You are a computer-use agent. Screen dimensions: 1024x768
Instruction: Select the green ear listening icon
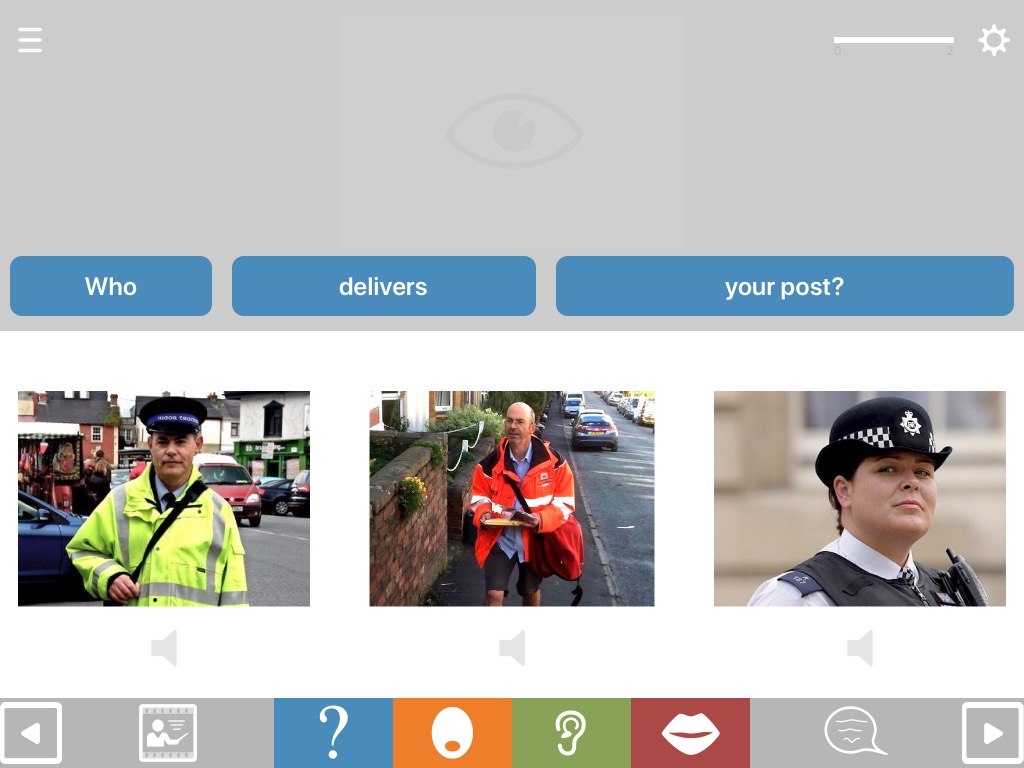click(x=571, y=733)
